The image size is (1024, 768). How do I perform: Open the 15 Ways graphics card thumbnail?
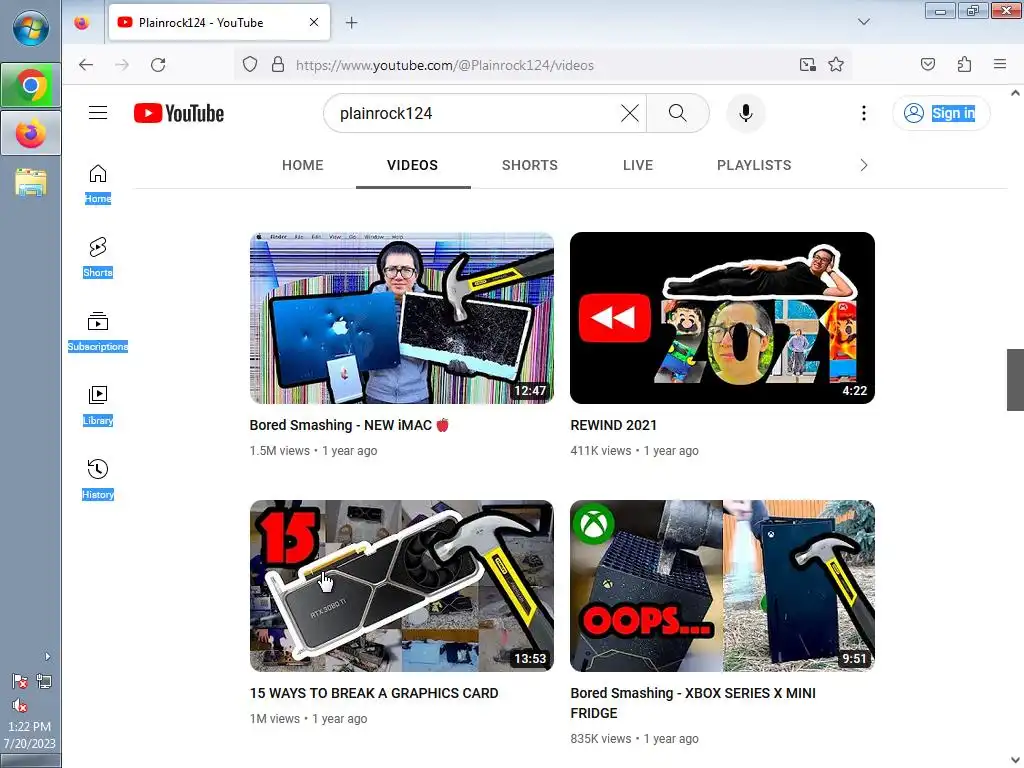[x=402, y=586]
